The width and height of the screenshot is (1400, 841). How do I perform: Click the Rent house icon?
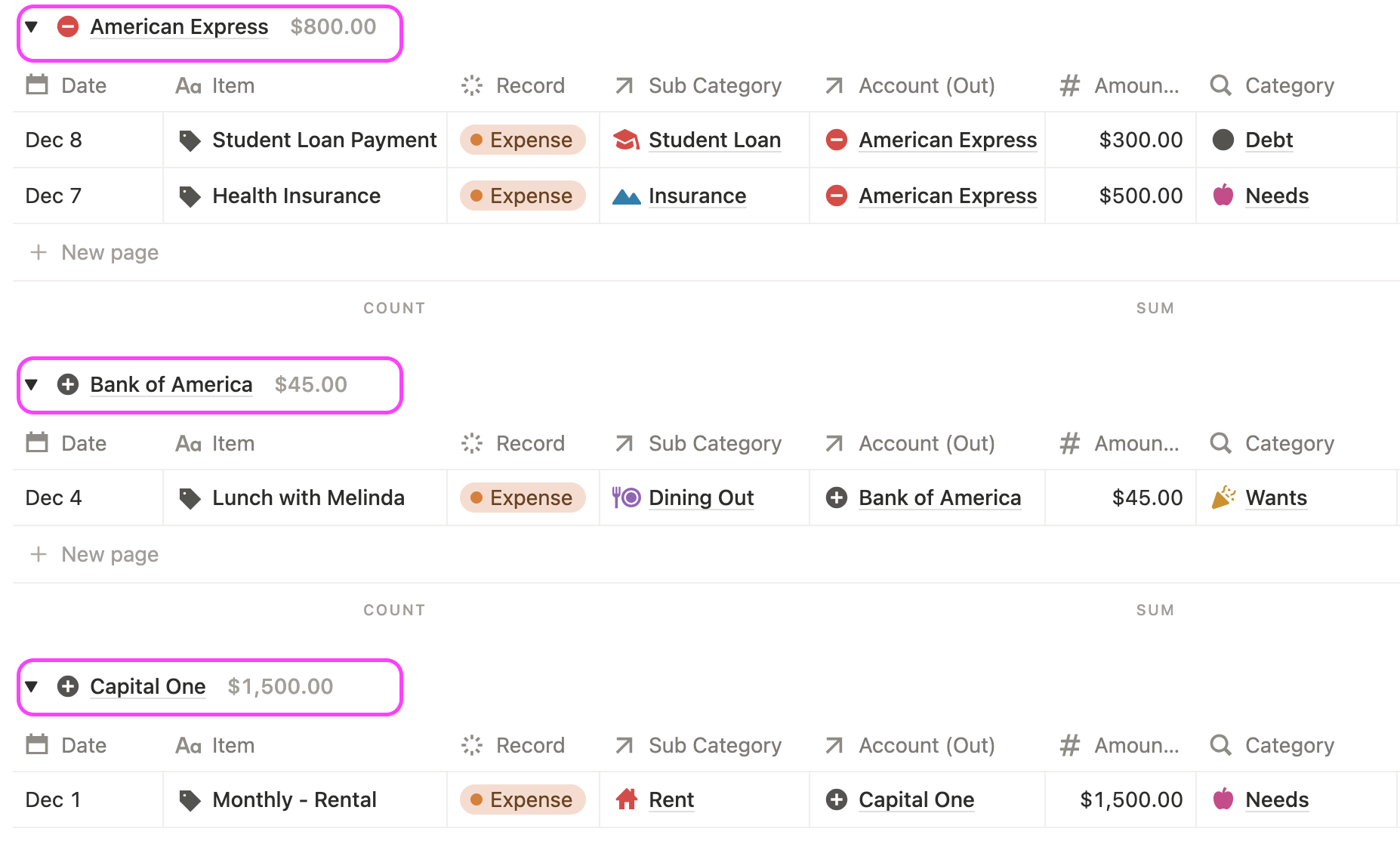(626, 800)
